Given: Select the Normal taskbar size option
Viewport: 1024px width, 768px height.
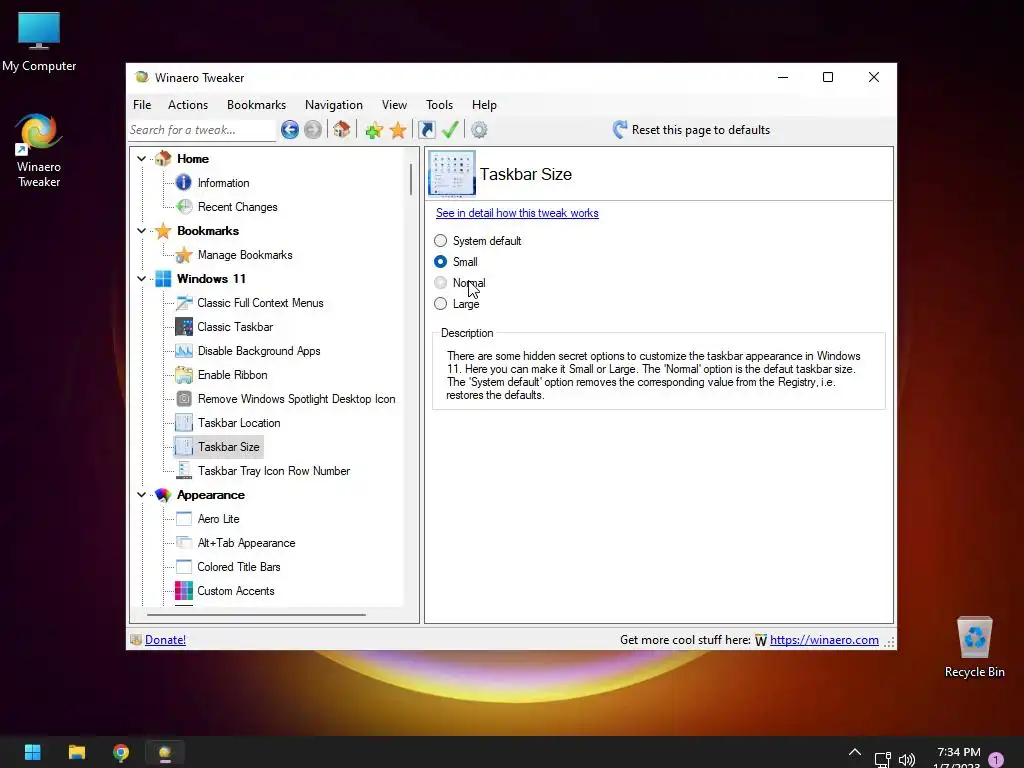Looking at the screenshot, I should [x=441, y=283].
